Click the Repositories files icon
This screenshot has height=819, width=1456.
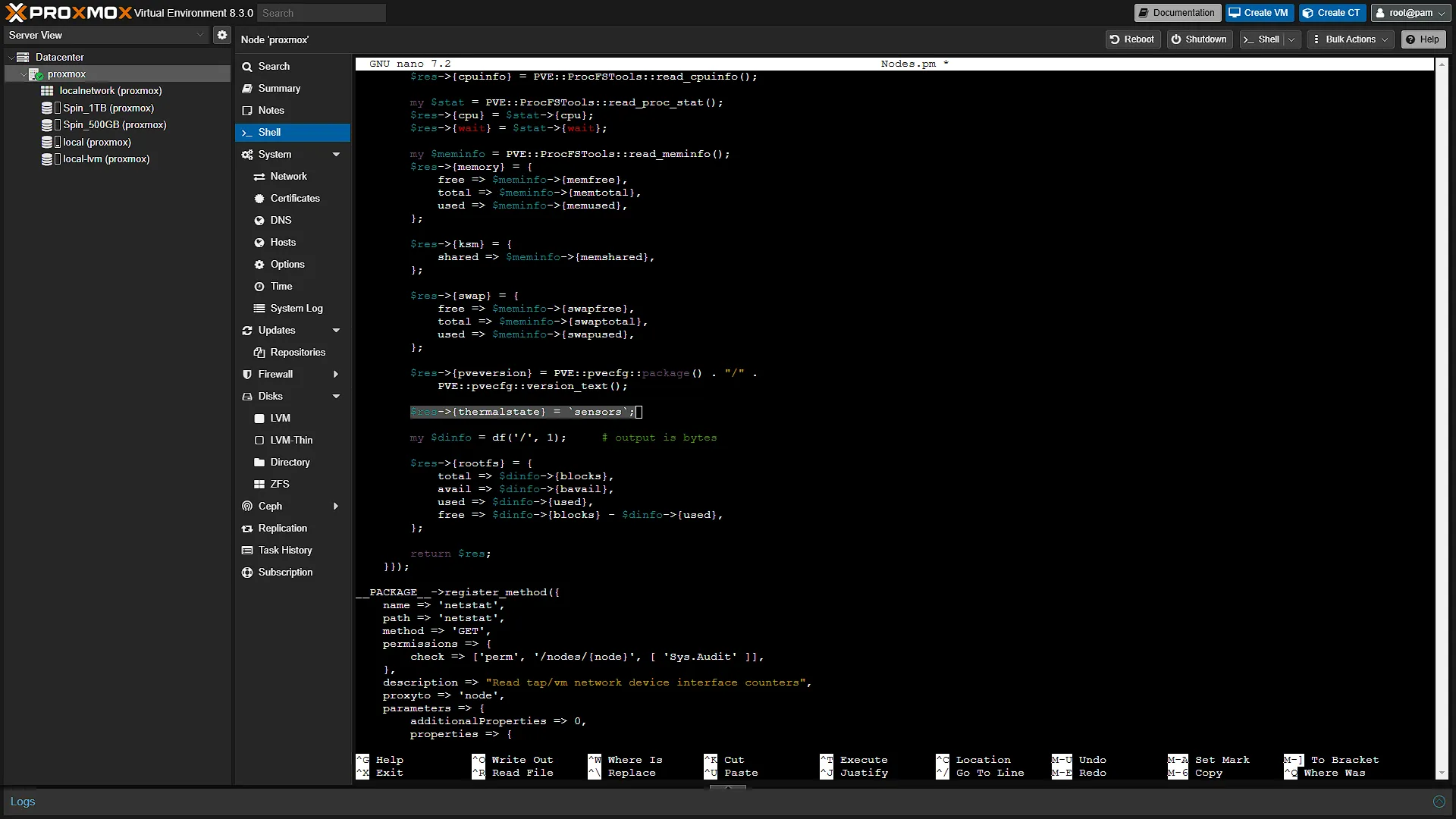point(259,353)
